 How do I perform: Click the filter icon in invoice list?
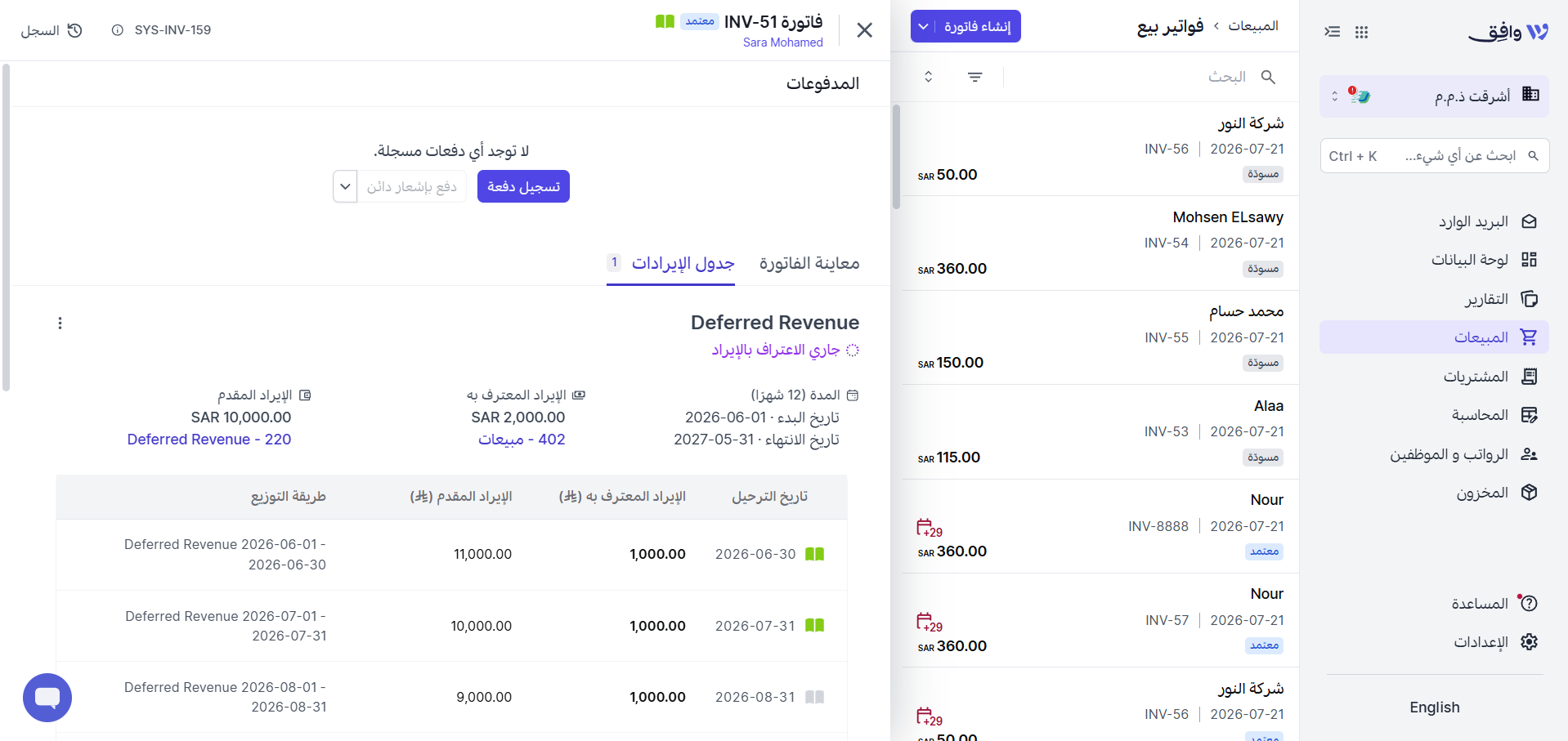975,77
